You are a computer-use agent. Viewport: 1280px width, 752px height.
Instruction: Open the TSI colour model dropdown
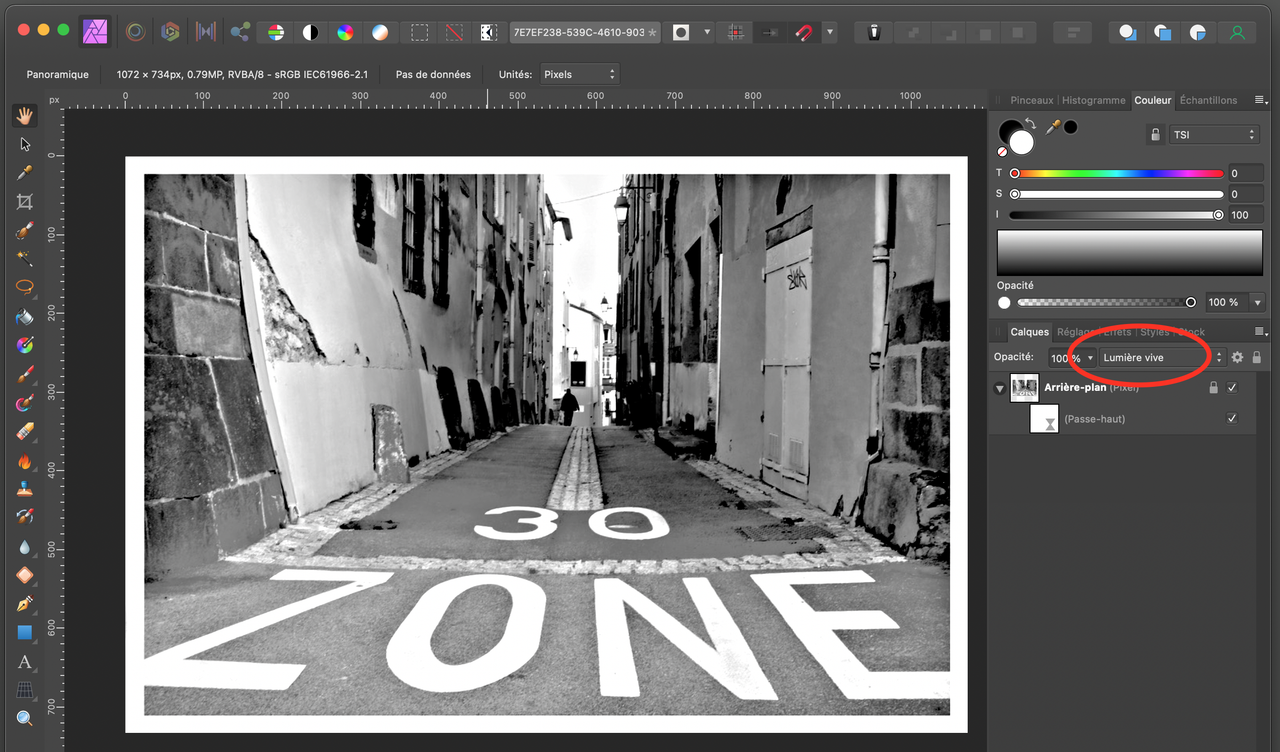point(1214,135)
